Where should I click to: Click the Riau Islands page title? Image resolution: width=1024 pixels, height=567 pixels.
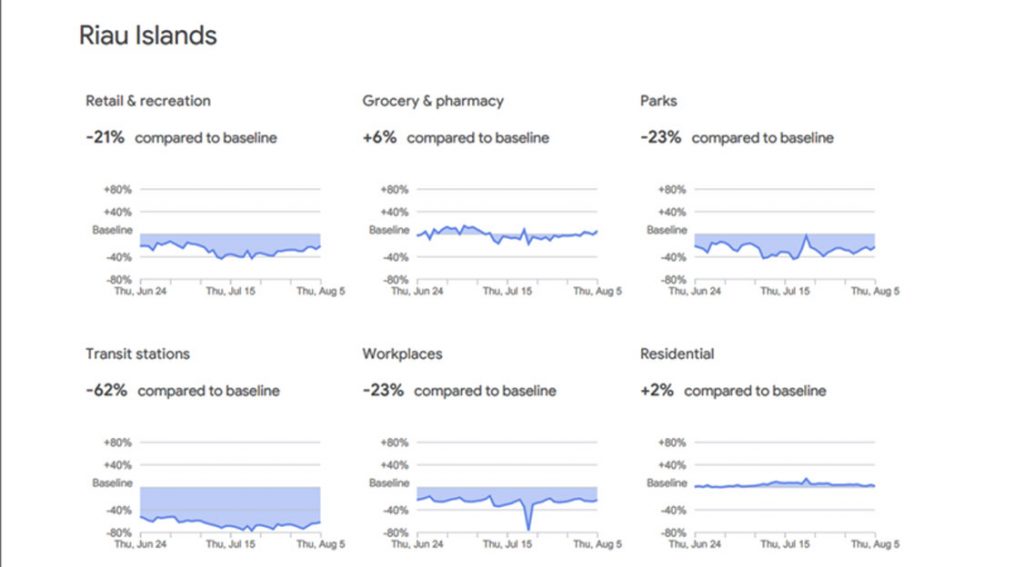(x=148, y=36)
